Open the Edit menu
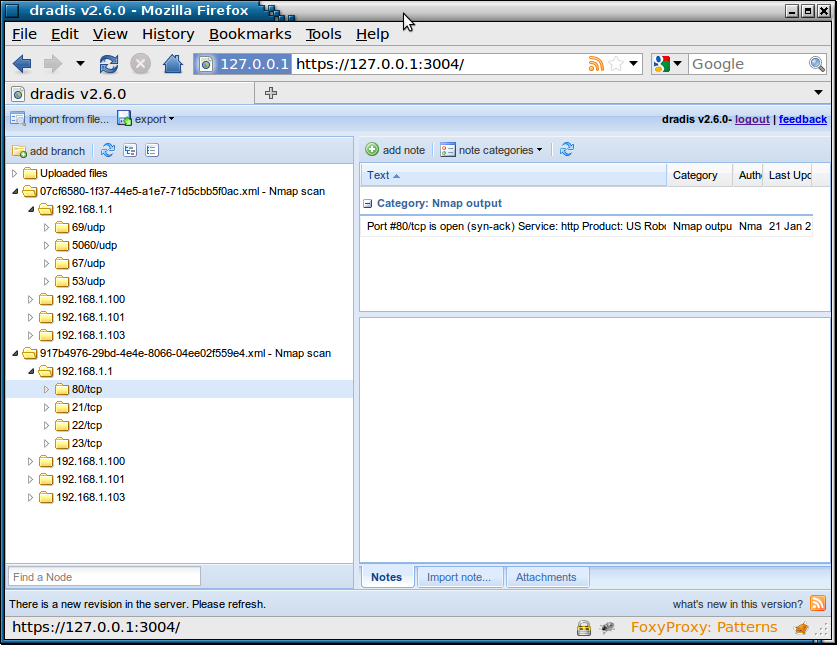837x645 pixels. 65,34
